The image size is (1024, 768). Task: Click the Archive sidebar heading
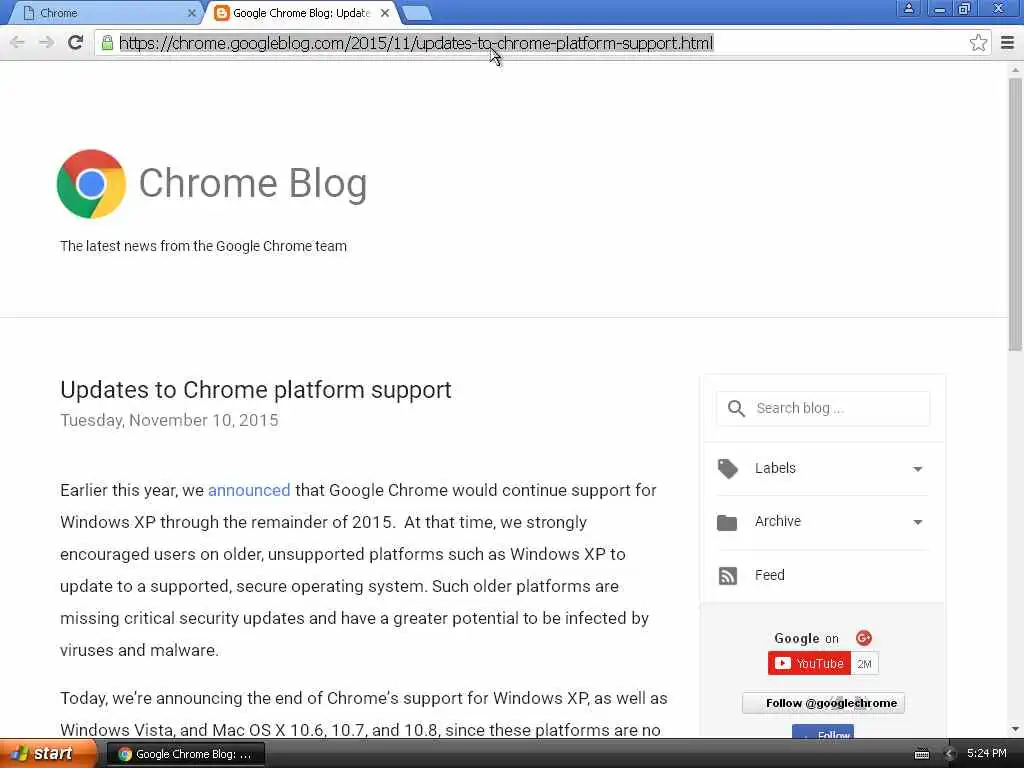(x=778, y=521)
